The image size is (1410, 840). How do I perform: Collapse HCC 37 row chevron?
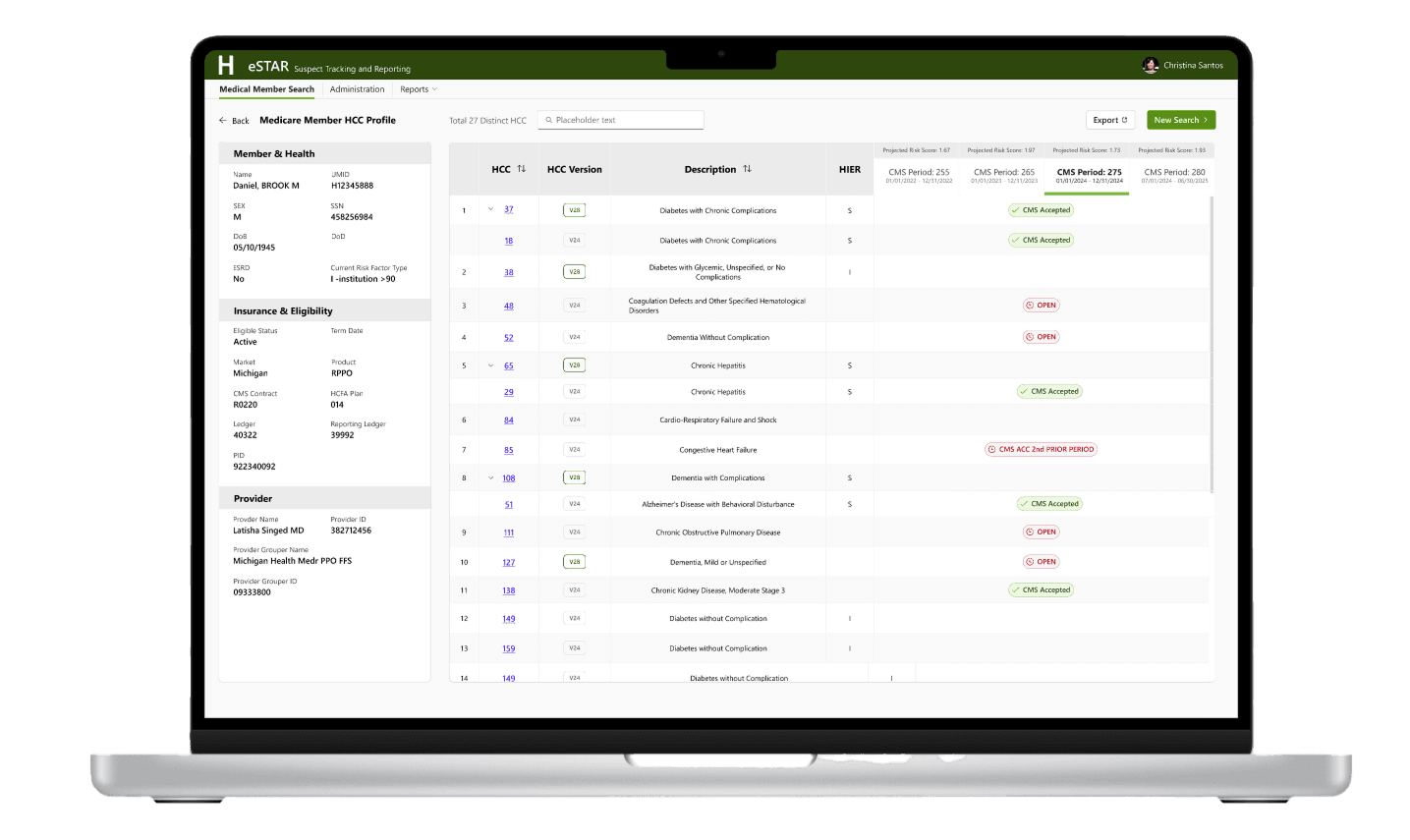[x=491, y=209]
